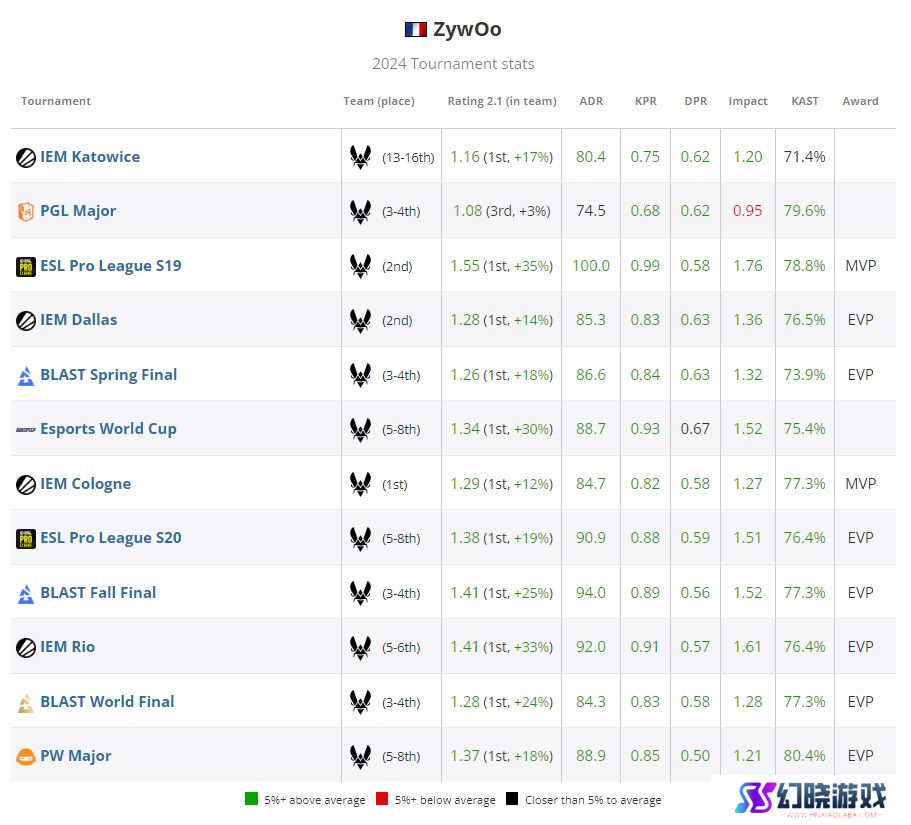Click Vitality logo in Esports World Cup row

click(x=360, y=429)
